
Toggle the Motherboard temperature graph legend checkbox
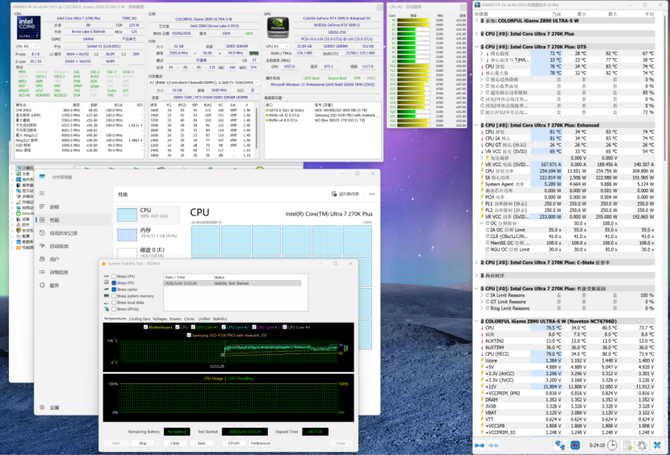(x=146, y=327)
